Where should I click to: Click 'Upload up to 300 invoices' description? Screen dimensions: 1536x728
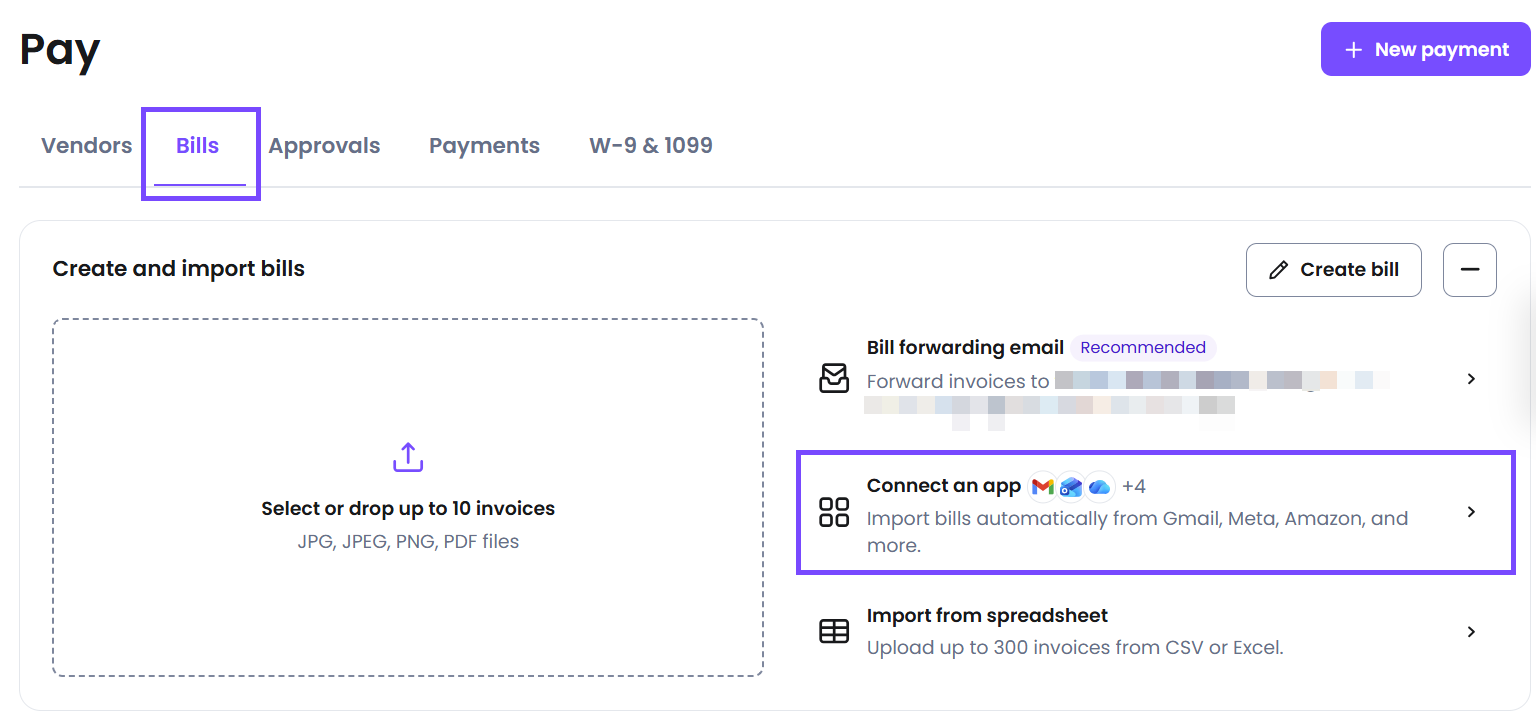pyautogui.click(x=1075, y=648)
